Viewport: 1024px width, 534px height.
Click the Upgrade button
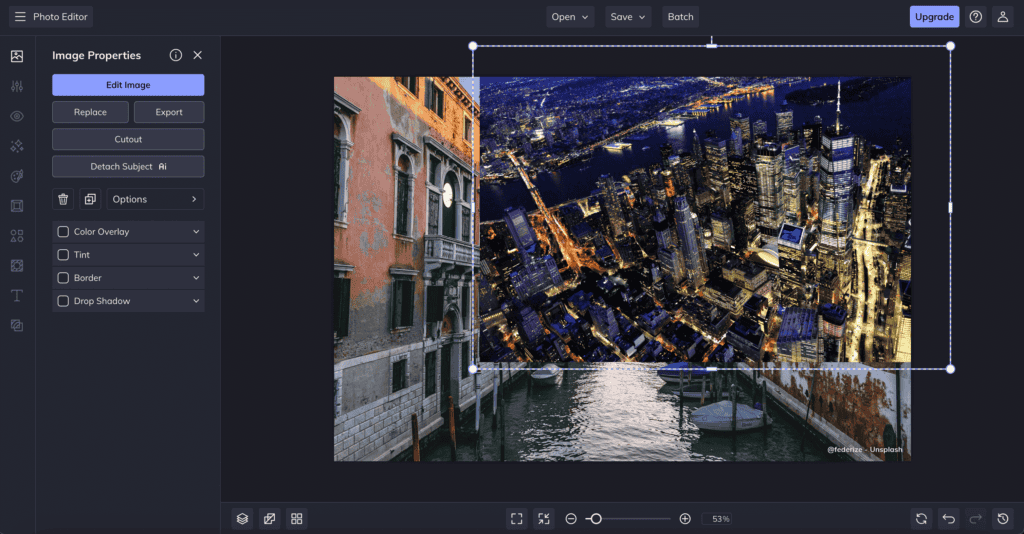pyautogui.click(x=935, y=17)
